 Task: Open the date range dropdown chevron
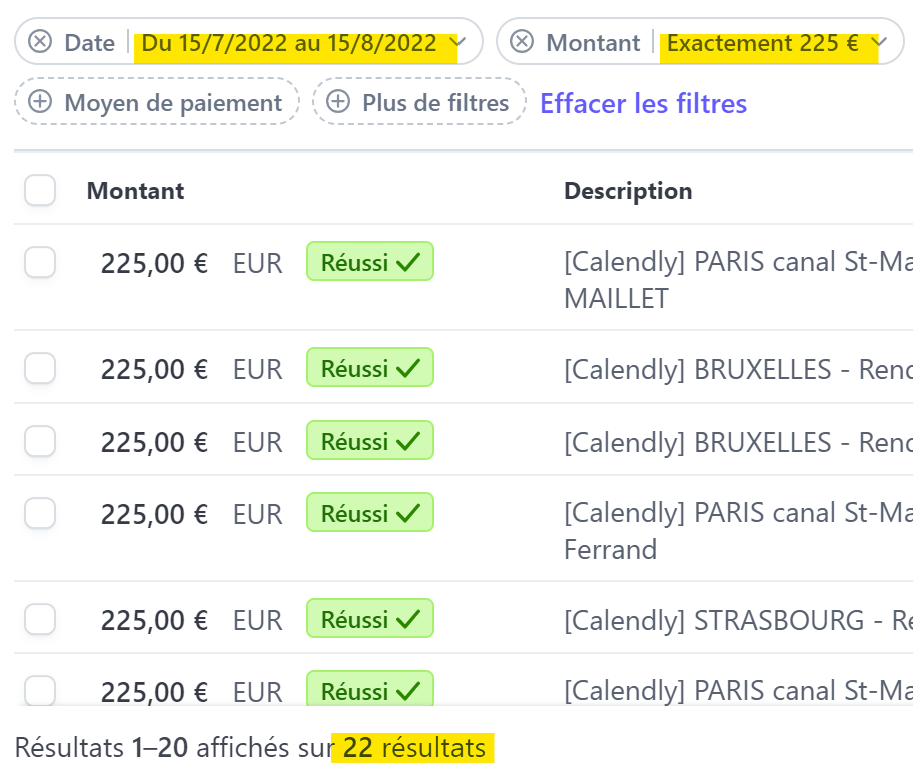click(x=458, y=42)
